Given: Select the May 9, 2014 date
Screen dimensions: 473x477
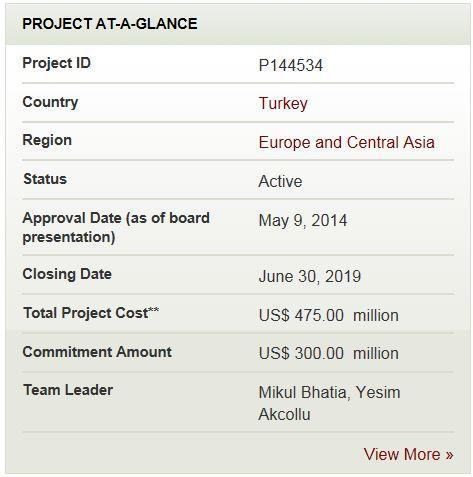Looking at the screenshot, I should 303,220.
